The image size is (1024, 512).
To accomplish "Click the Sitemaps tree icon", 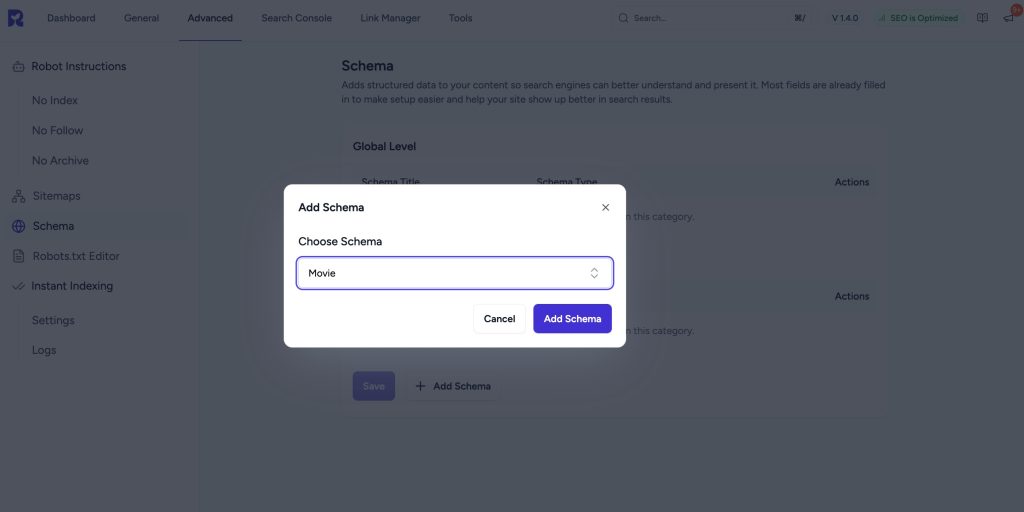I will [x=18, y=196].
